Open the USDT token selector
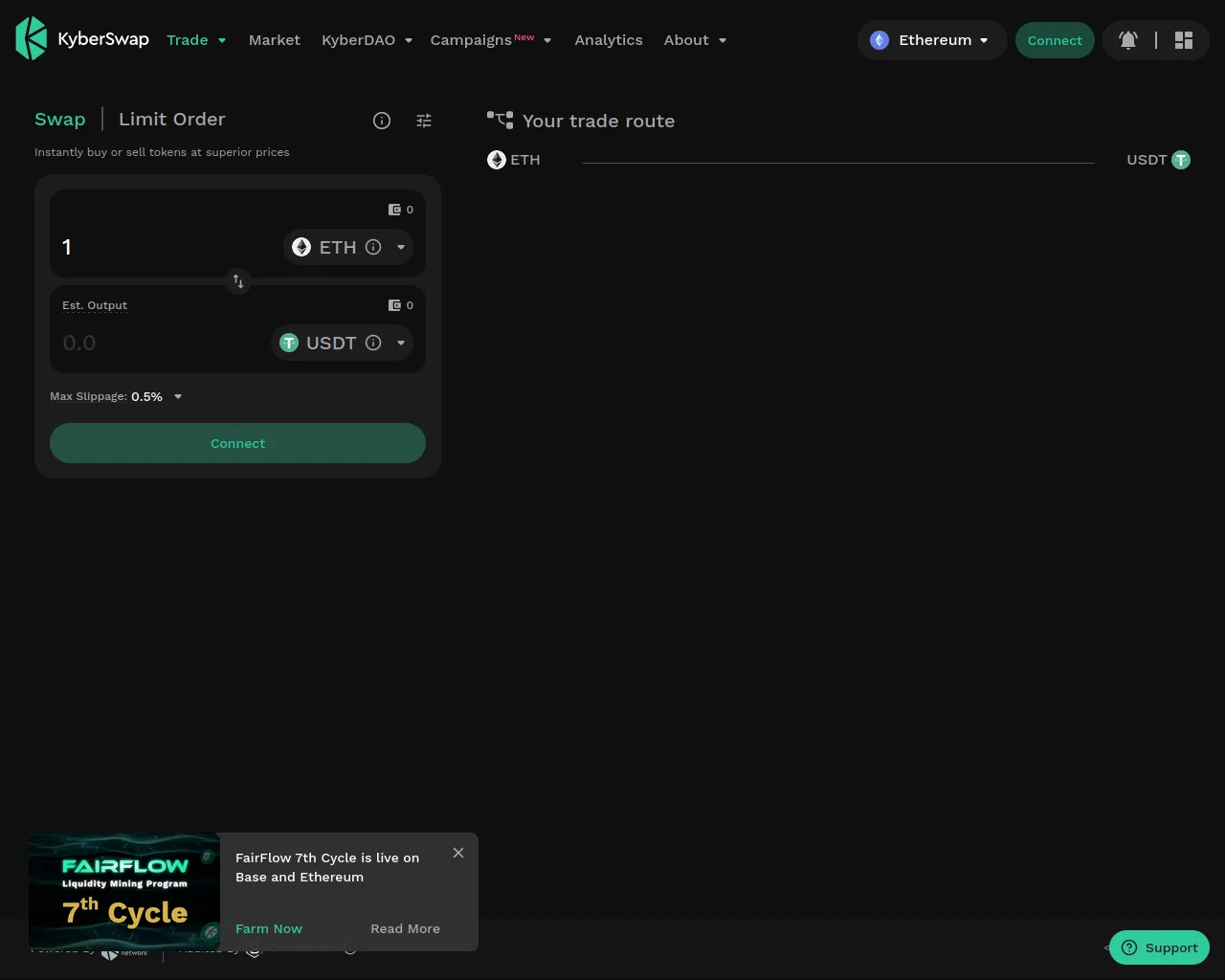This screenshot has width=1225, height=980. pyautogui.click(x=342, y=343)
